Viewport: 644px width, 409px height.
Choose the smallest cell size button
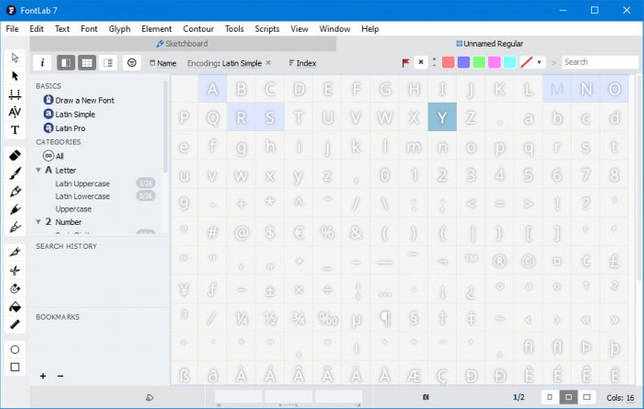tap(550, 397)
